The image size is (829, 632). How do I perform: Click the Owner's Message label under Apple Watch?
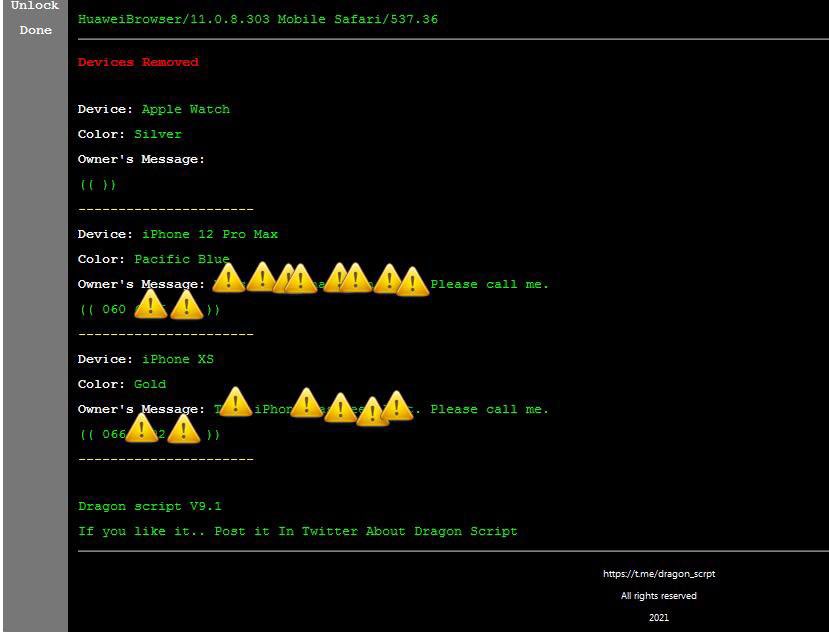point(141,159)
